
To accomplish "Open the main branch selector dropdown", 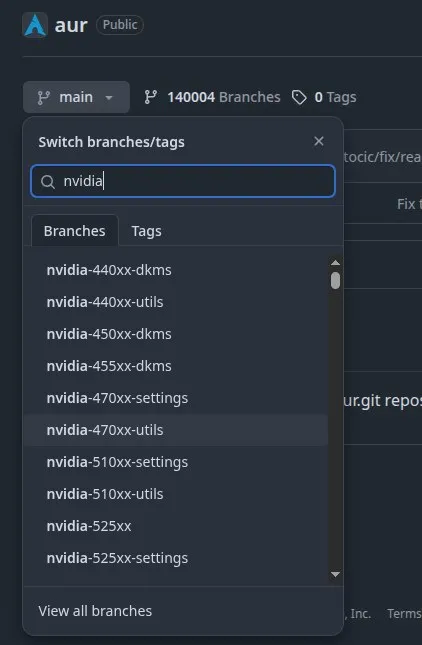I will (76, 97).
